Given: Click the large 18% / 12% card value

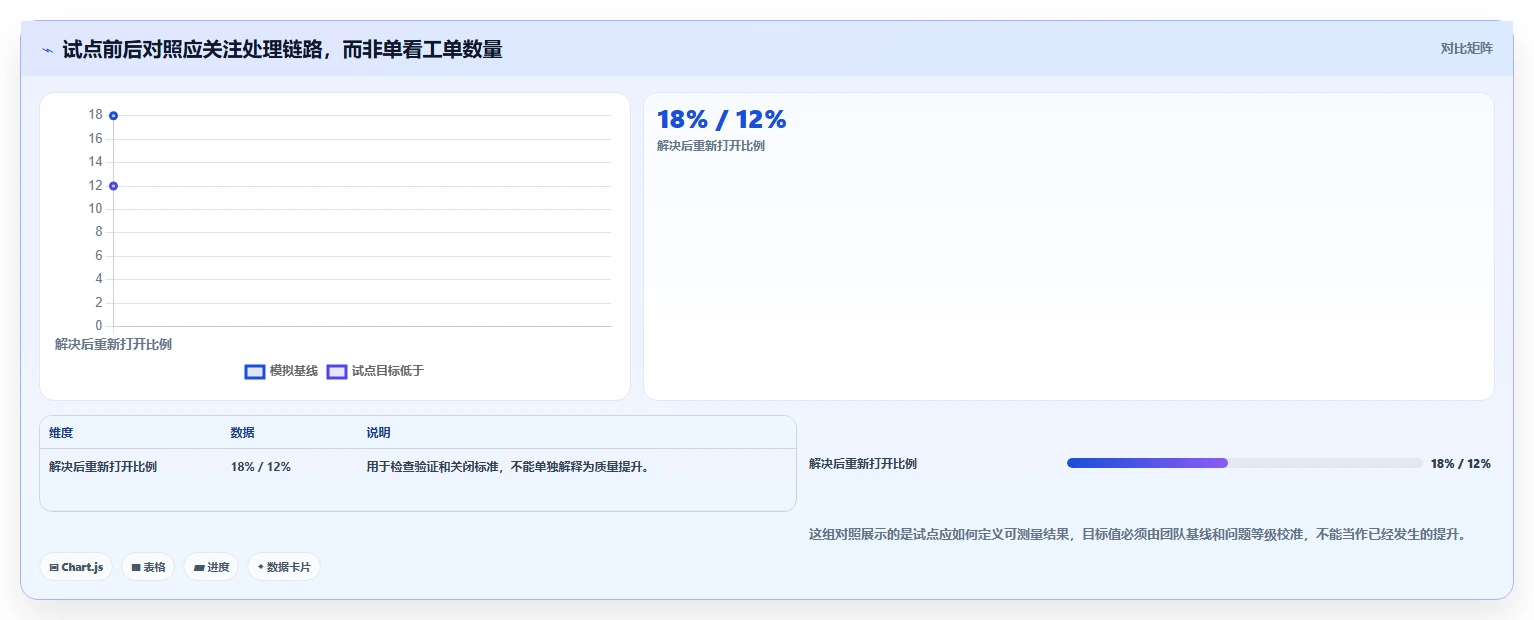Looking at the screenshot, I should click(x=721, y=120).
